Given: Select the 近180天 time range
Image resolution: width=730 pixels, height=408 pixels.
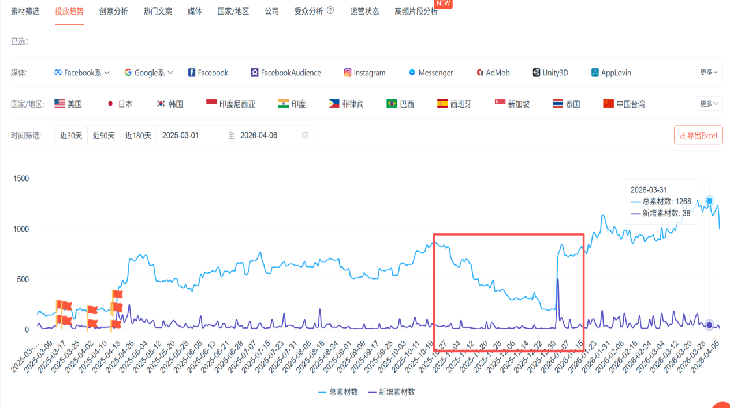Looking at the screenshot, I should pyautogui.click(x=135, y=135).
